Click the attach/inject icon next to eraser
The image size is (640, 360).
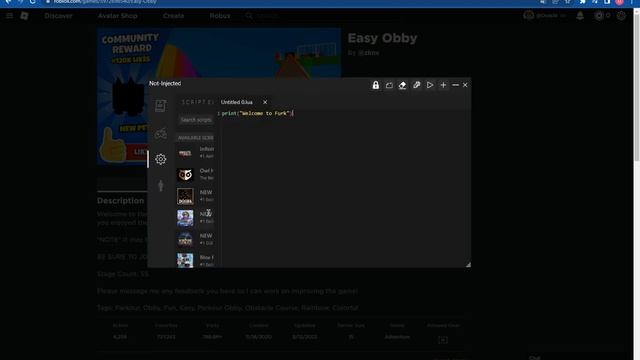click(x=416, y=85)
